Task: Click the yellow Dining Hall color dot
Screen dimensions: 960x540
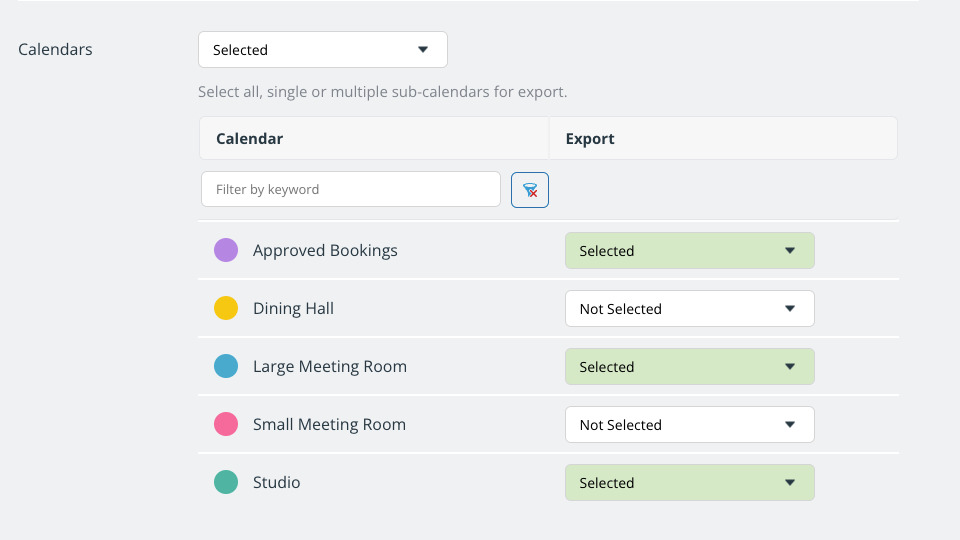Action: point(226,308)
